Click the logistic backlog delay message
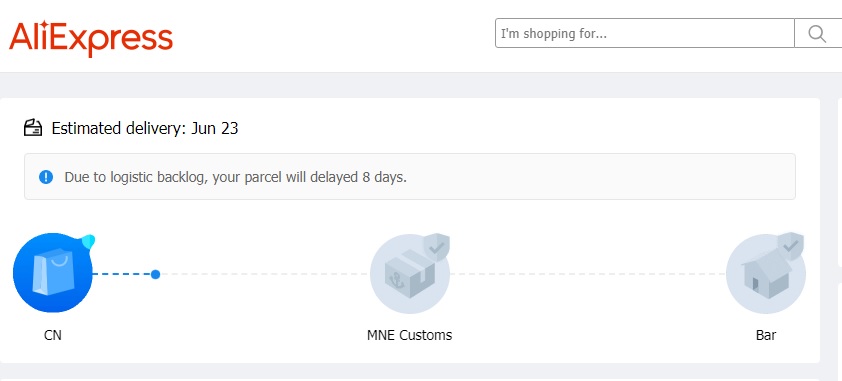The width and height of the screenshot is (842, 381). point(236,177)
